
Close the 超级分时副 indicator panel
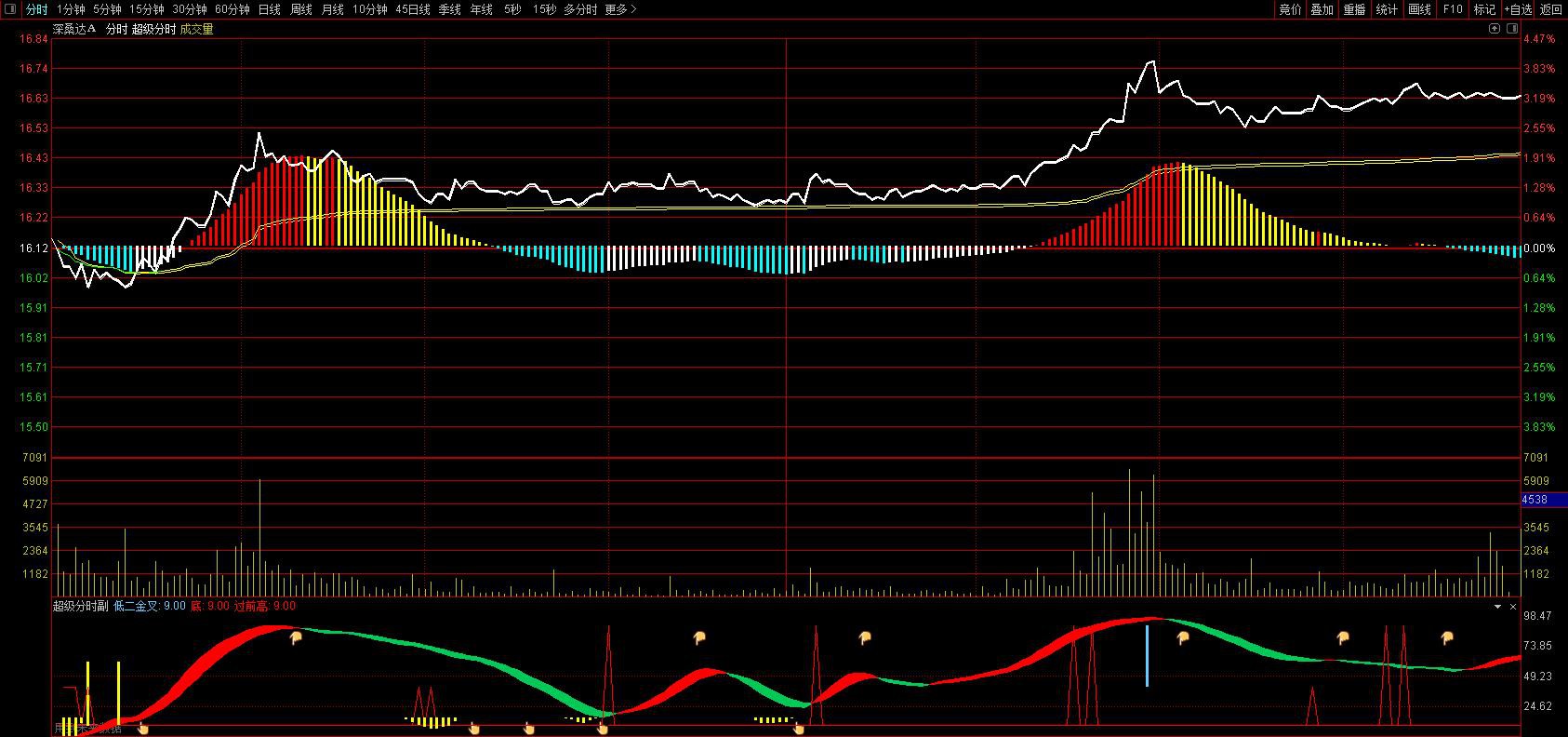pyautogui.click(x=1514, y=606)
